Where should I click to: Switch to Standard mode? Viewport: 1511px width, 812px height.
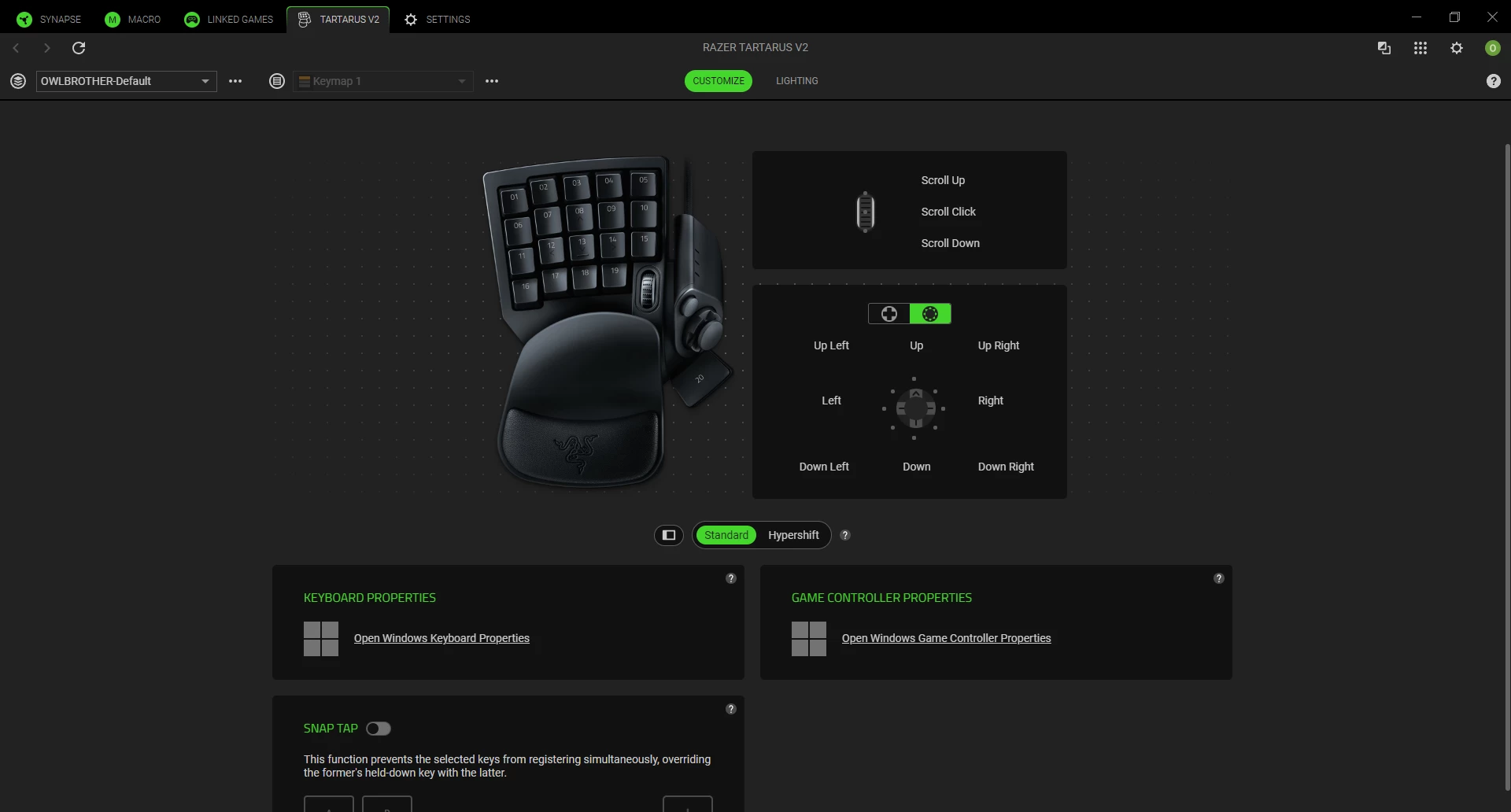click(726, 535)
